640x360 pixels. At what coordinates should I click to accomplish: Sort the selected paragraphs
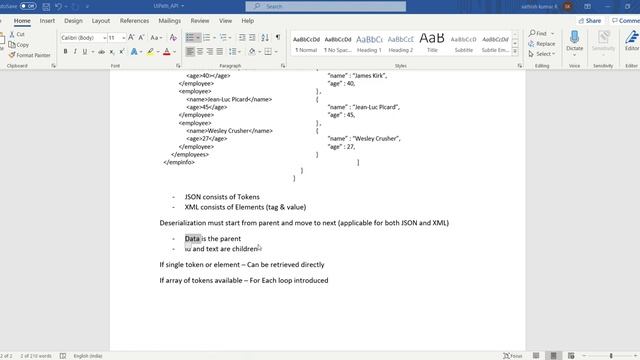[x=265, y=38]
